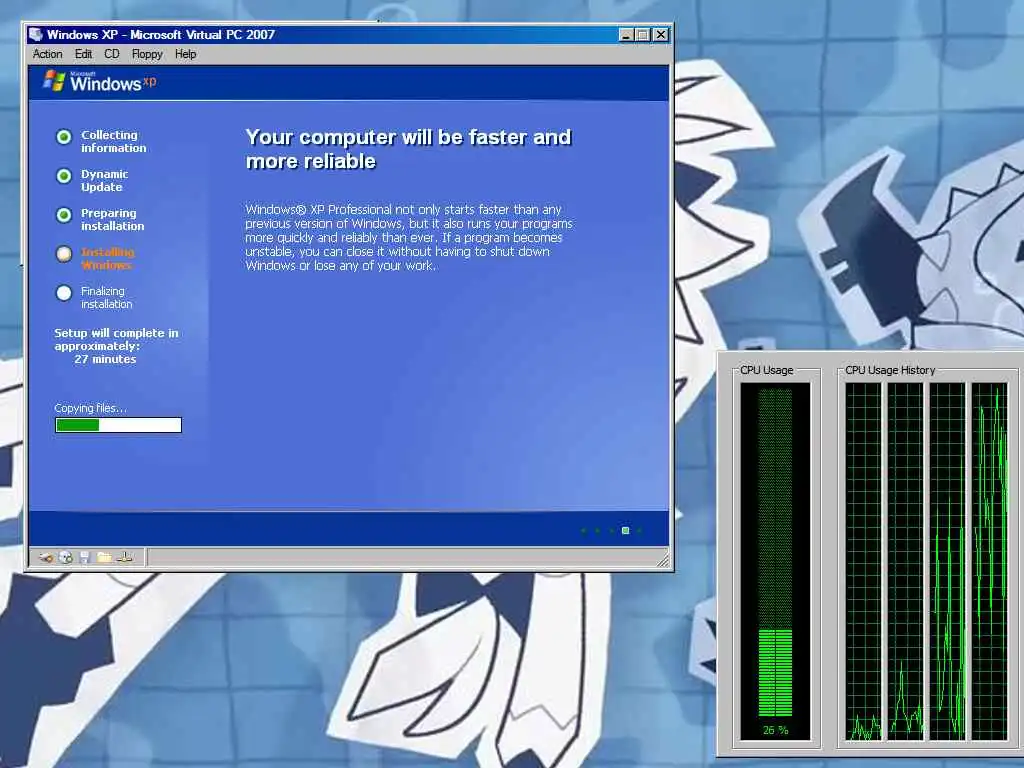Click the shared folders status icon
The height and width of the screenshot is (768, 1024).
point(104,557)
